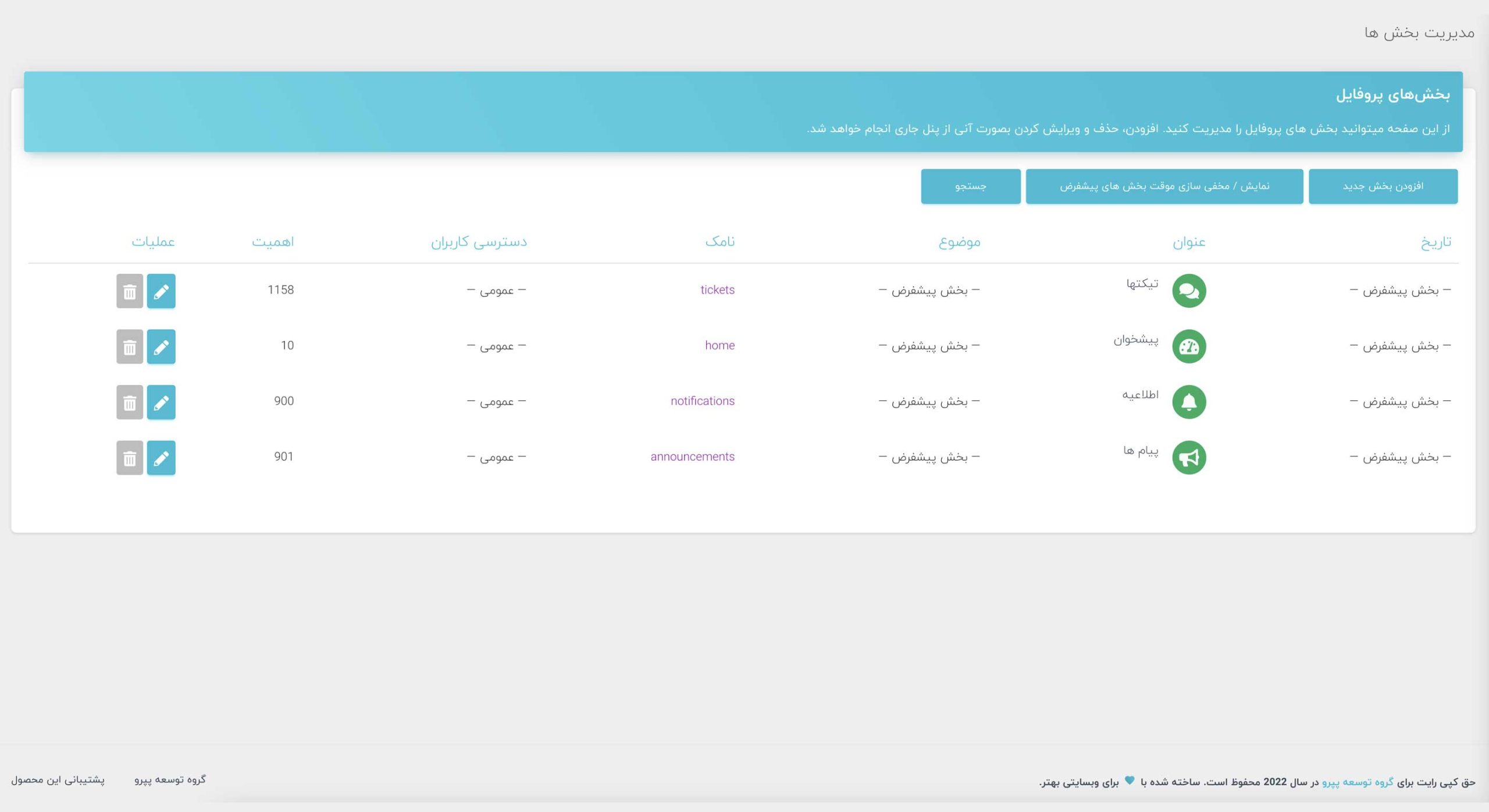Image resolution: width=1489 pixels, height=812 pixels.
Task: Toggle نمایش / مخفی سازی موقت بخش های پیشفرض
Action: [1164, 186]
